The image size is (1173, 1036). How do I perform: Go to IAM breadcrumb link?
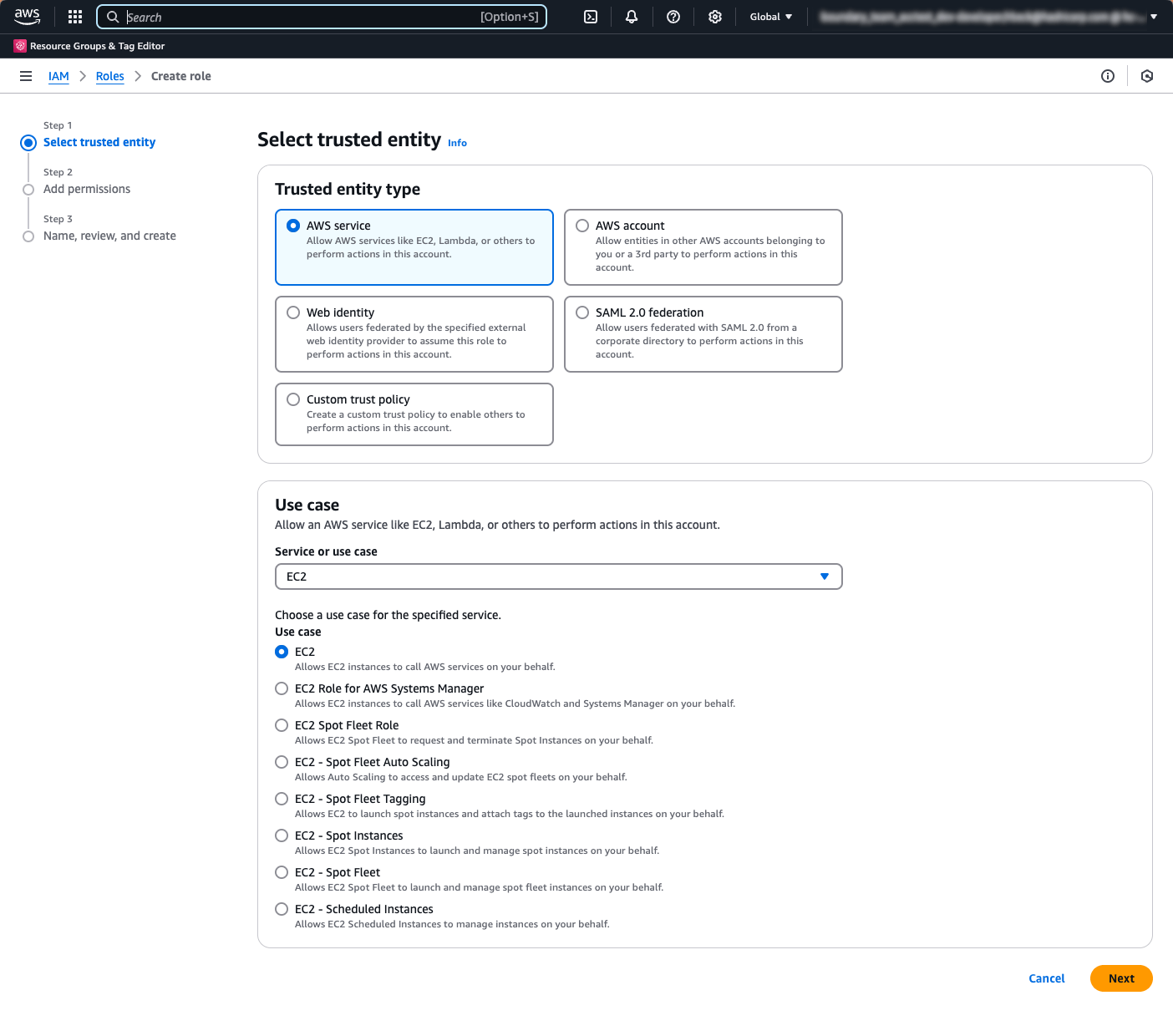click(58, 76)
